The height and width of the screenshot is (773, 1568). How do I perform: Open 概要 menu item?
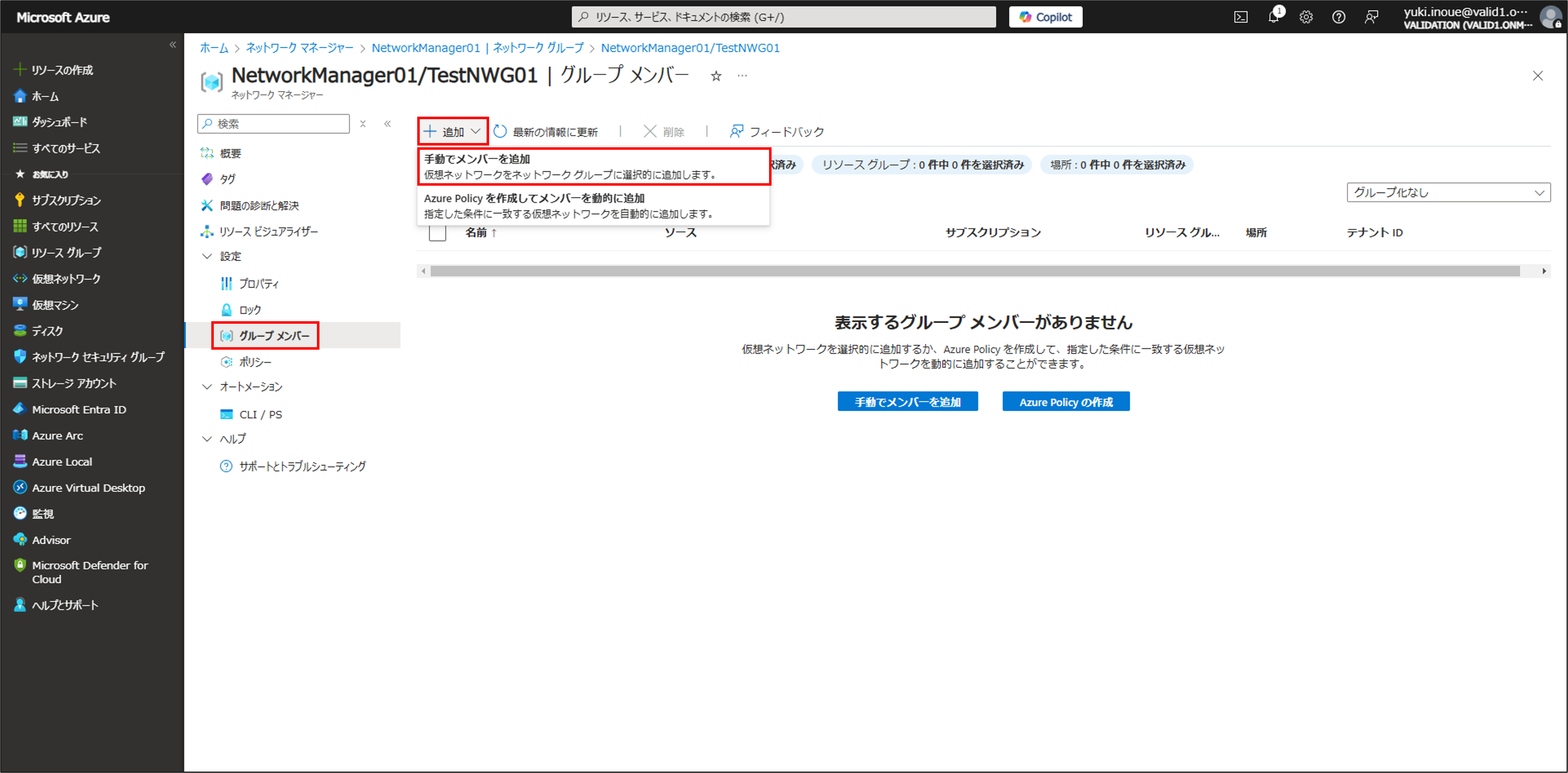(221, 153)
